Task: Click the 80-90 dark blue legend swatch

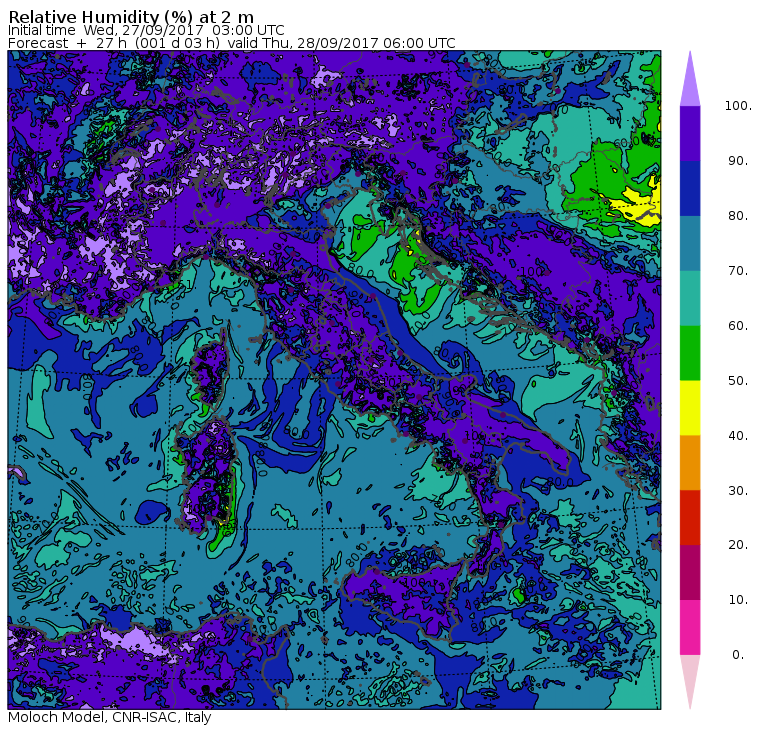Action: click(690, 188)
